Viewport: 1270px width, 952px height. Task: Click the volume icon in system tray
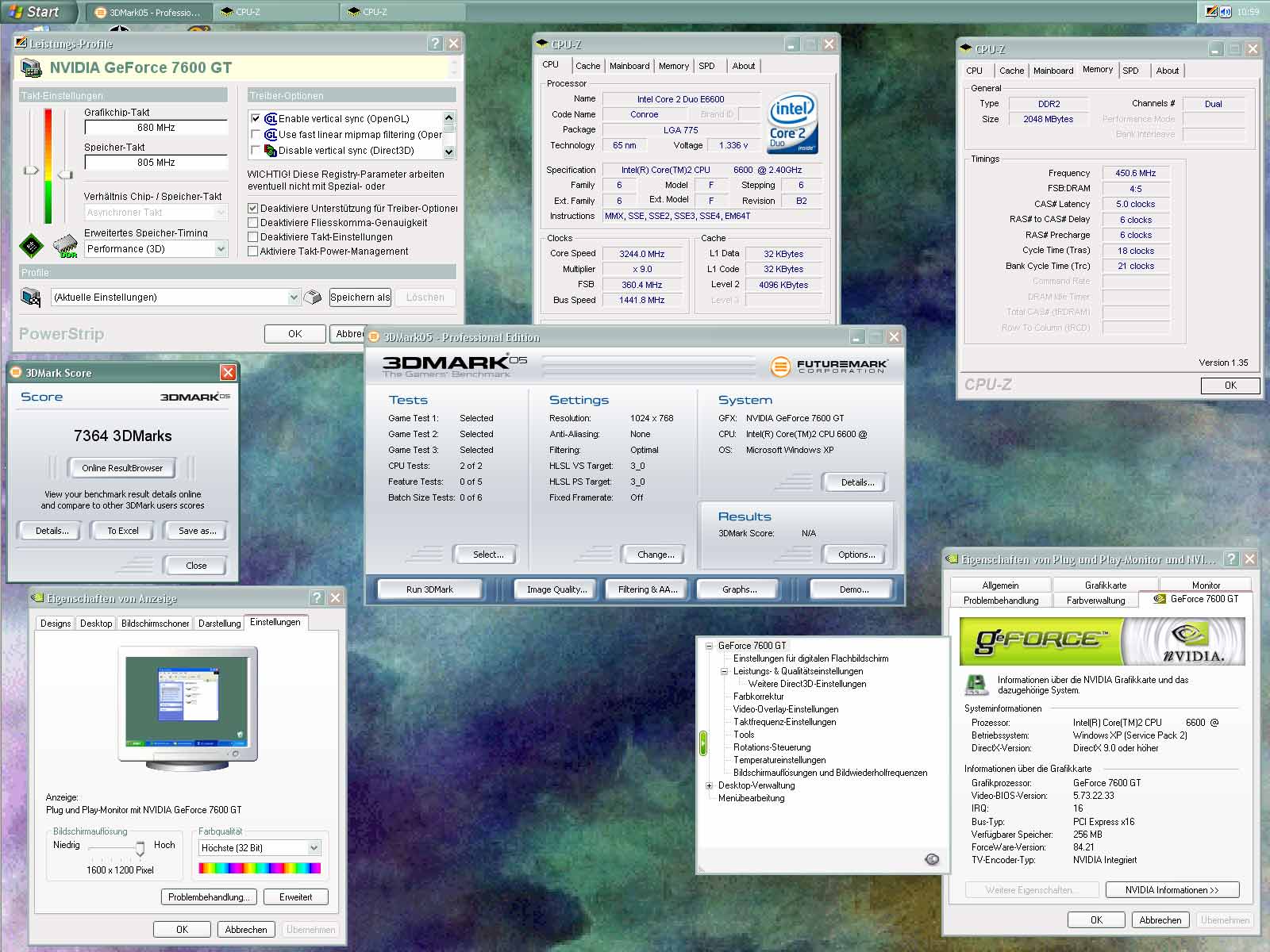tap(1226, 11)
